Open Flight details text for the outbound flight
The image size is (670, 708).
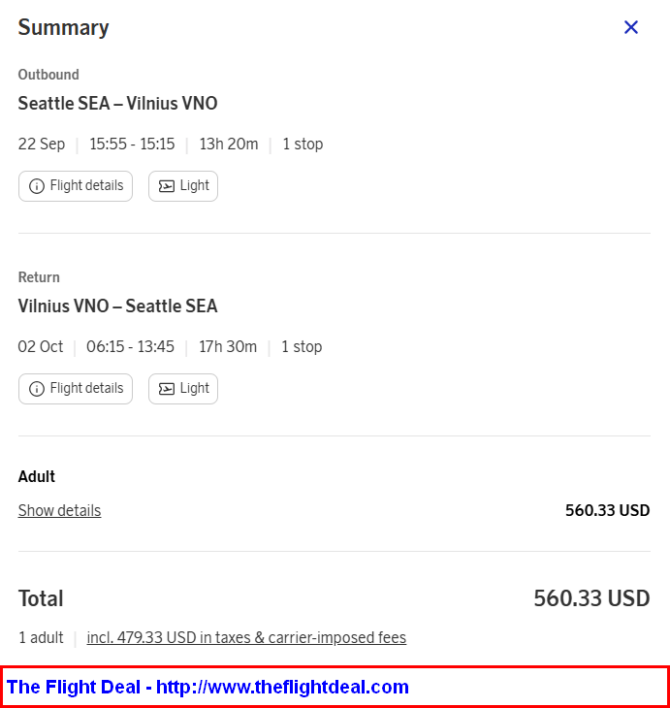pyautogui.click(x=87, y=186)
